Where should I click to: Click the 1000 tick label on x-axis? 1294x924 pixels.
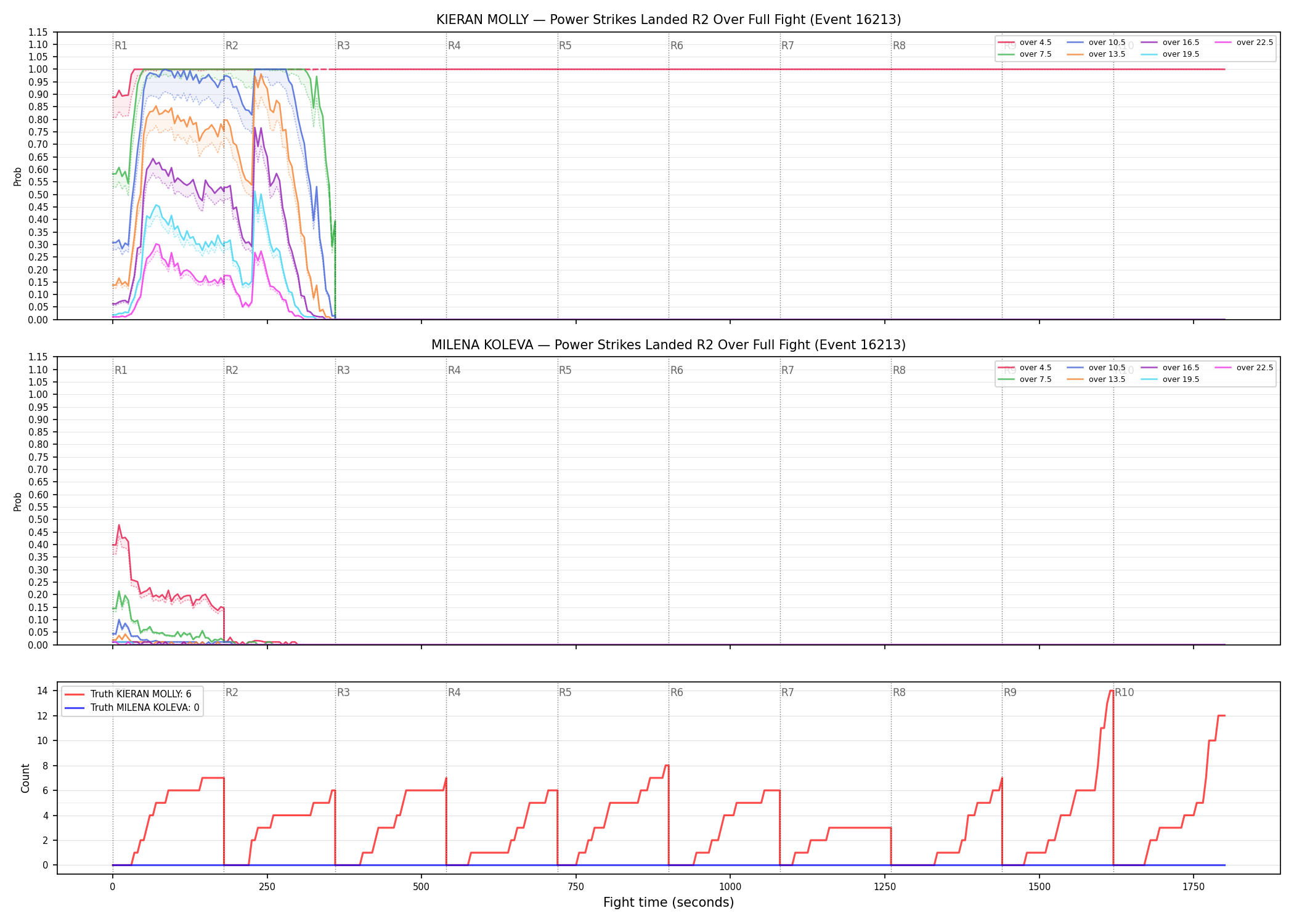730,887
